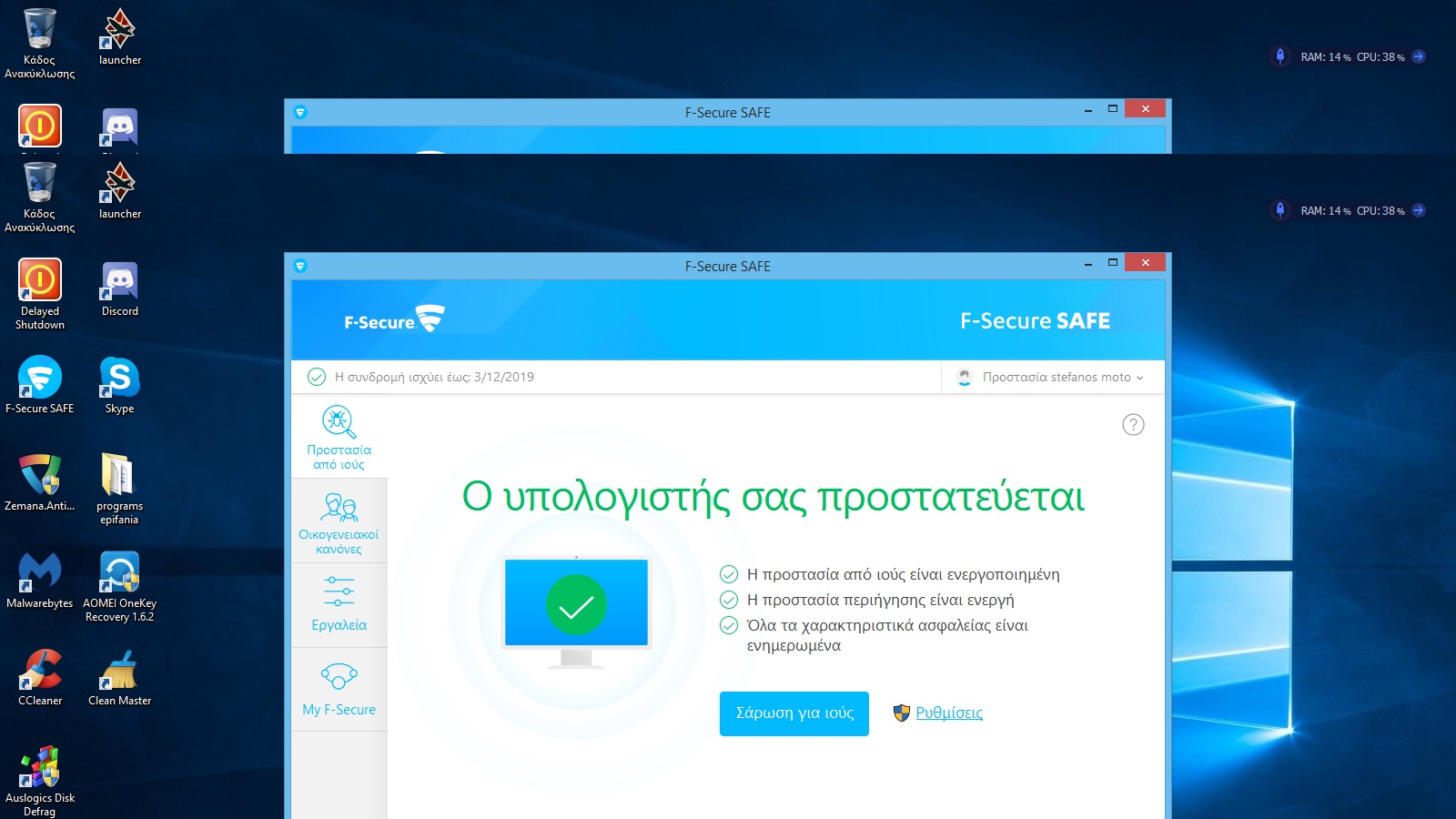Select the programs epifania folder
Viewport: 1456px width, 819px height.
coord(119,489)
